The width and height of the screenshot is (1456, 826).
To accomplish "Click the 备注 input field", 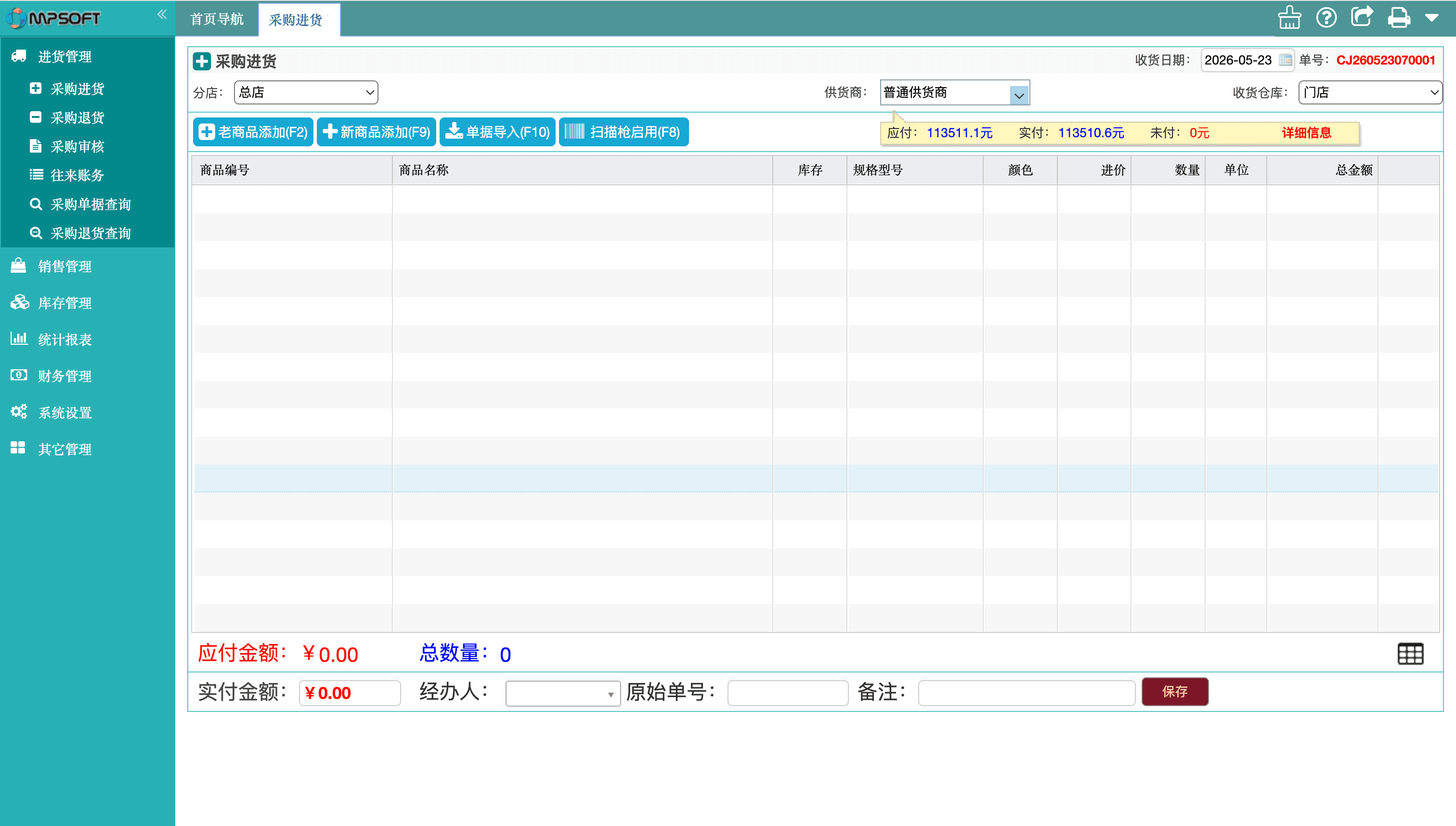I will point(1026,693).
